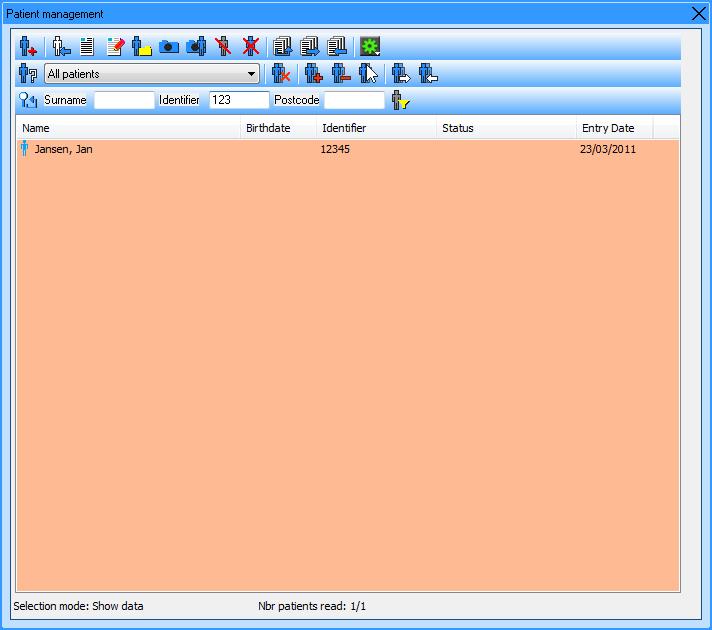The image size is (712, 630).
Task: Sort by Name column header
Action: click(128, 128)
